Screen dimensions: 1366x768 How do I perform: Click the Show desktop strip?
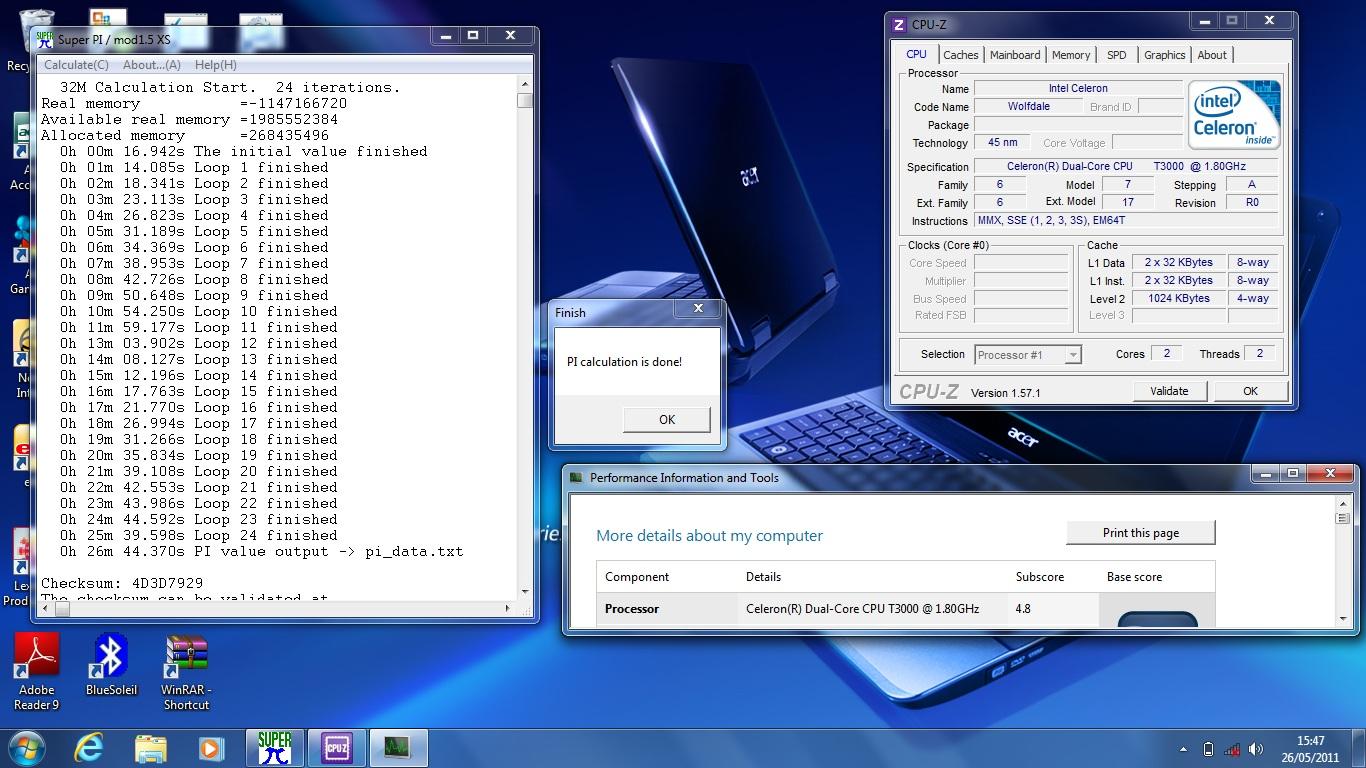pyautogui.click(x=1359, y=749)
